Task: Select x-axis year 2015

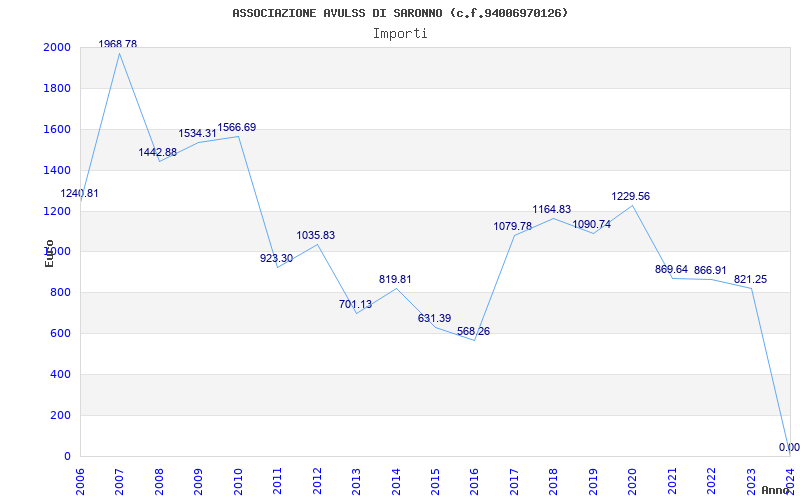Action: click(x=436, y=481)
